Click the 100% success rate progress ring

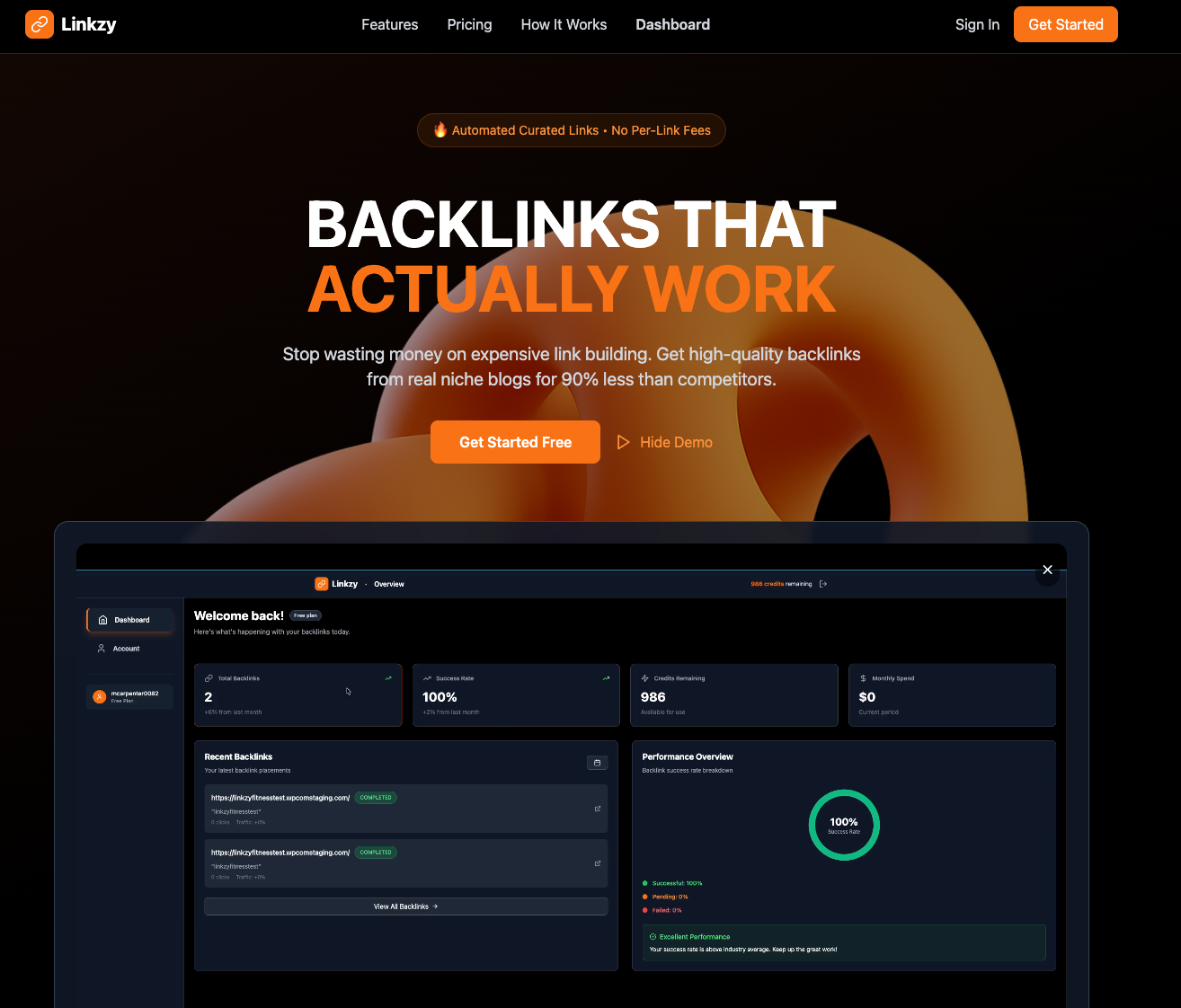pos(844,825)
